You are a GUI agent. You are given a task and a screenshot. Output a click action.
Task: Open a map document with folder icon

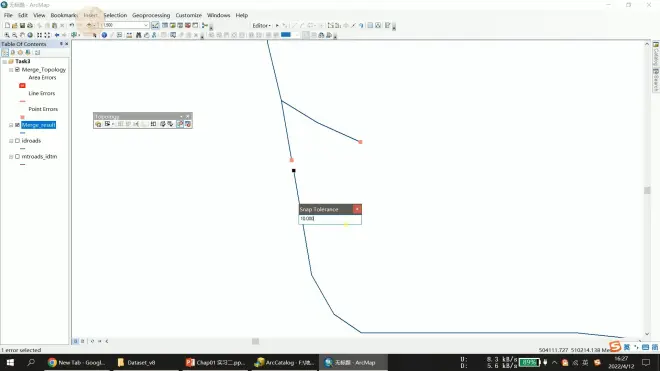[15, 26]
